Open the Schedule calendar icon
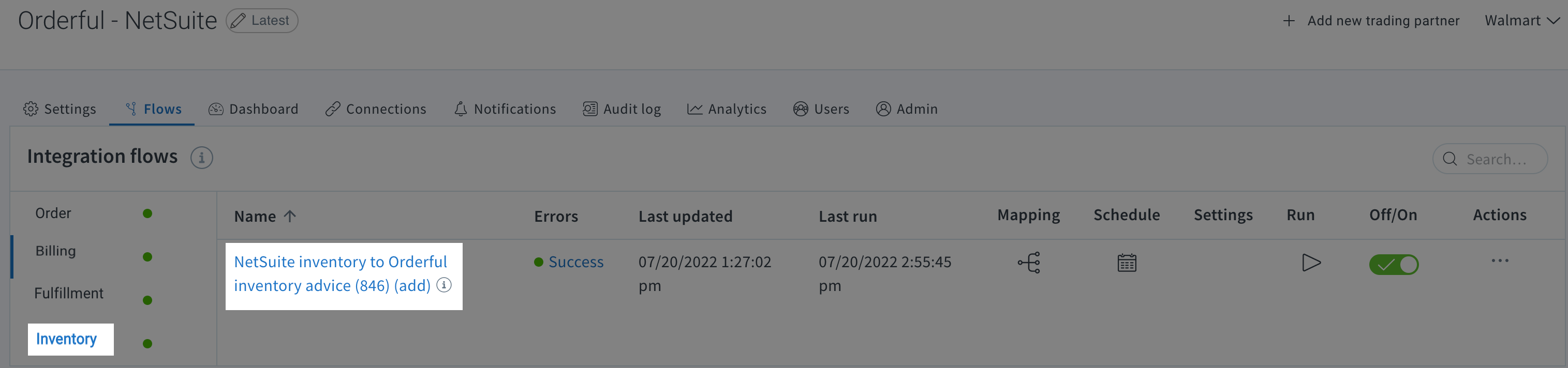Image resolution: width=1568 pixels, height=368 pixels. click(x=1127, y=263)
